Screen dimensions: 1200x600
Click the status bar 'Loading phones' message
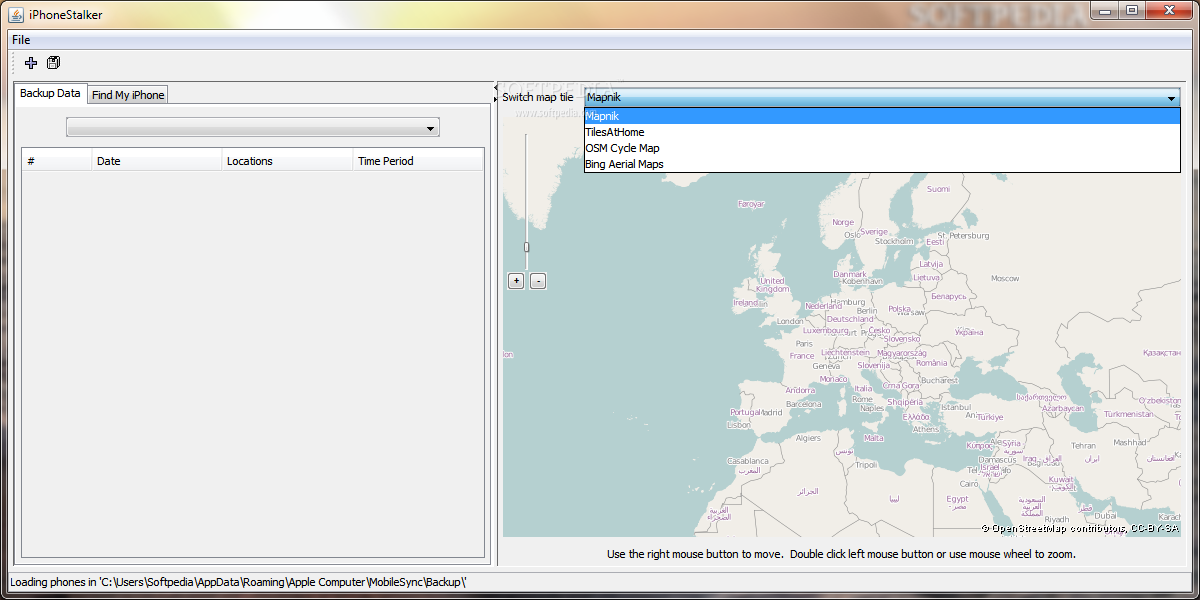238,581
